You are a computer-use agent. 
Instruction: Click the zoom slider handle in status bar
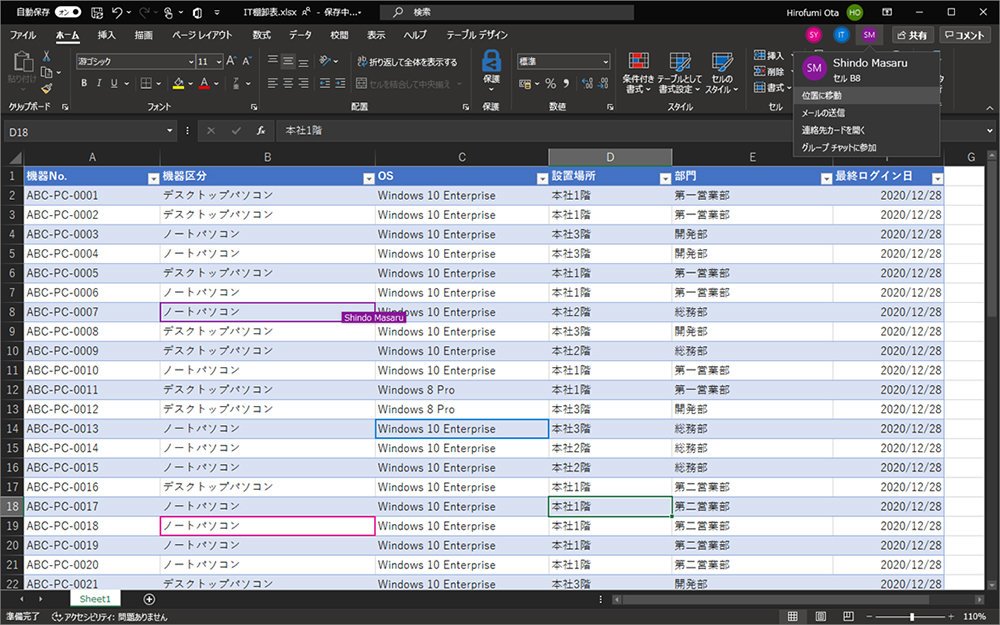point(912,616)
